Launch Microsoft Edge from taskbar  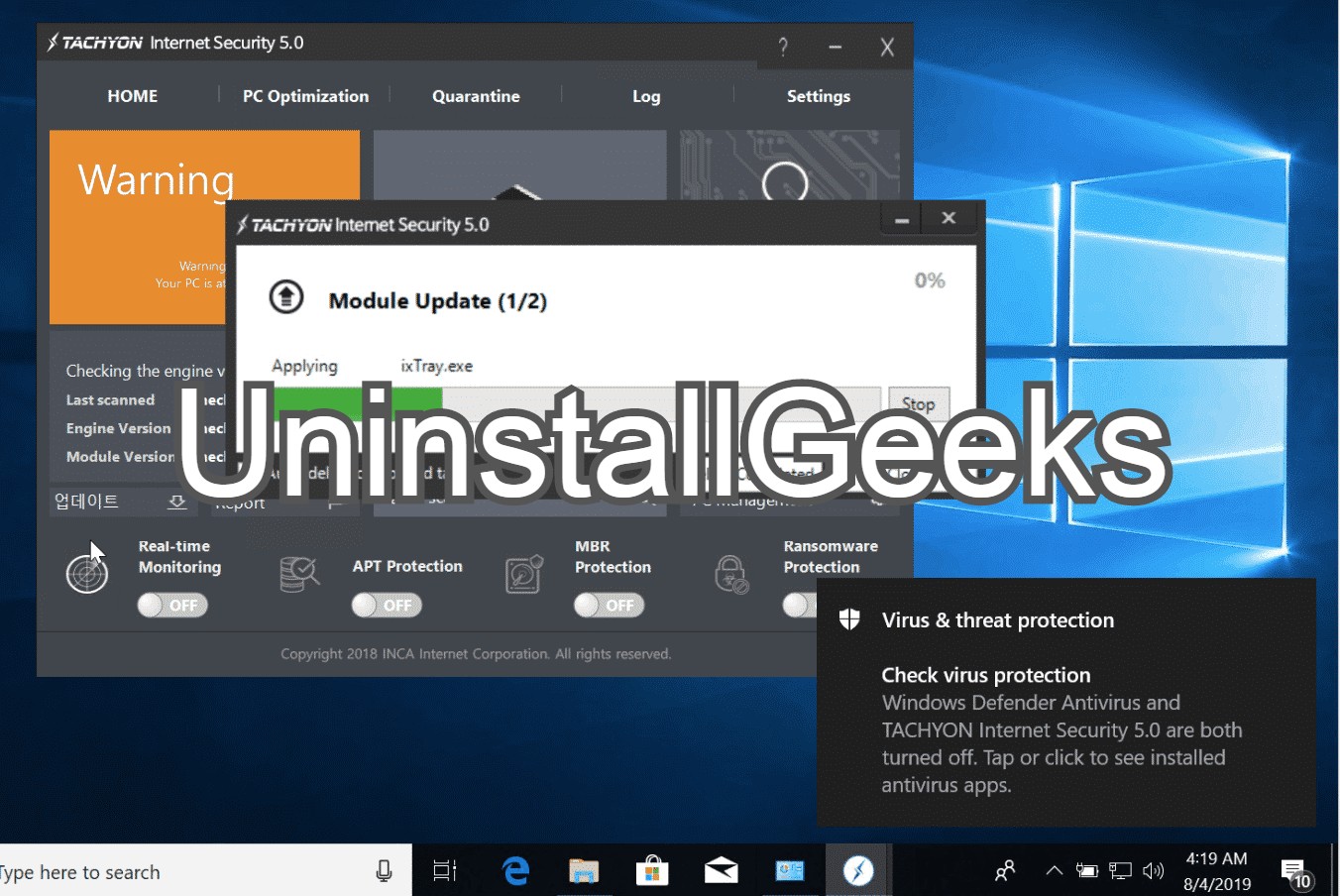515,871
